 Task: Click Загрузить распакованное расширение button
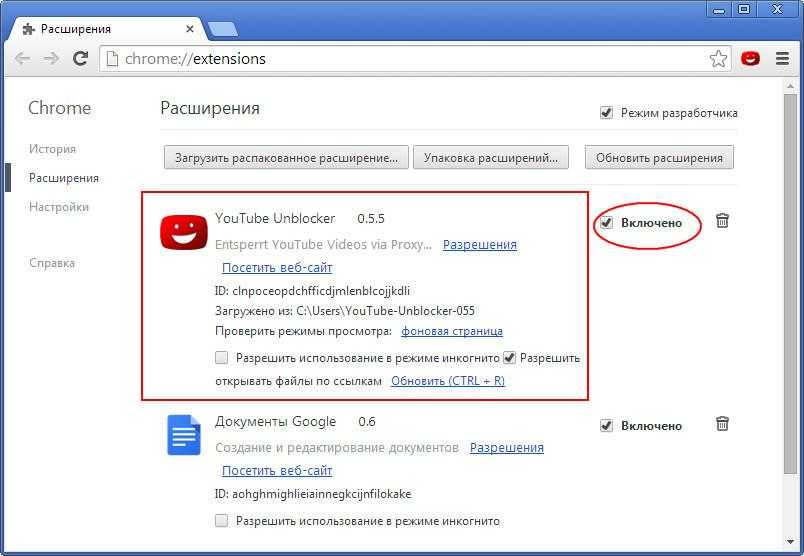[286, 157]
